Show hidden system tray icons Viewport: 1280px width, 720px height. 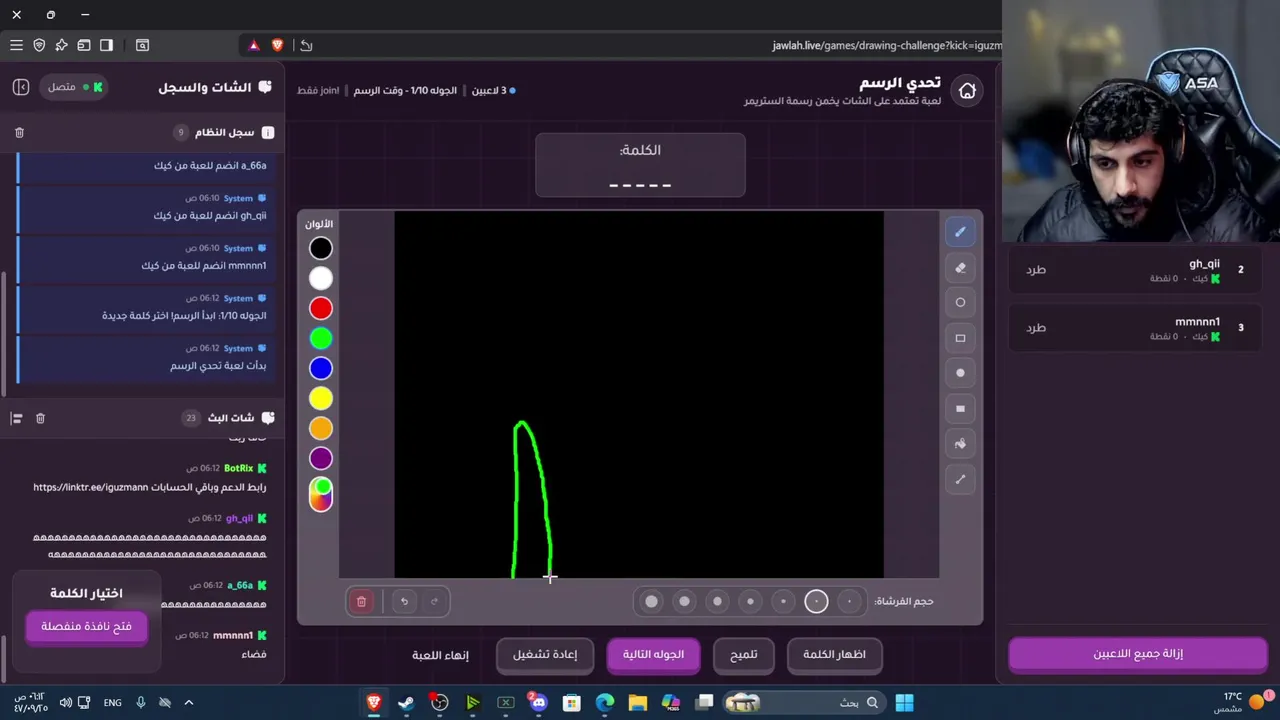188,703
